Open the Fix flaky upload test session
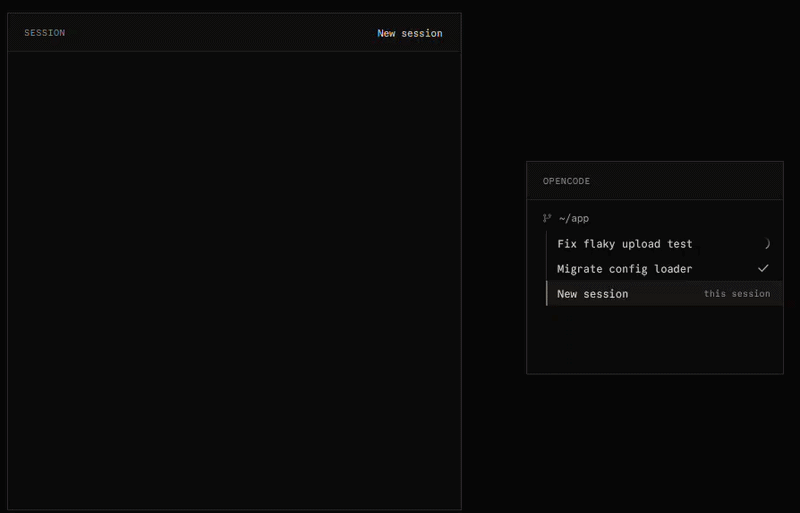This screenshot has width=800, height=513. 664,244
